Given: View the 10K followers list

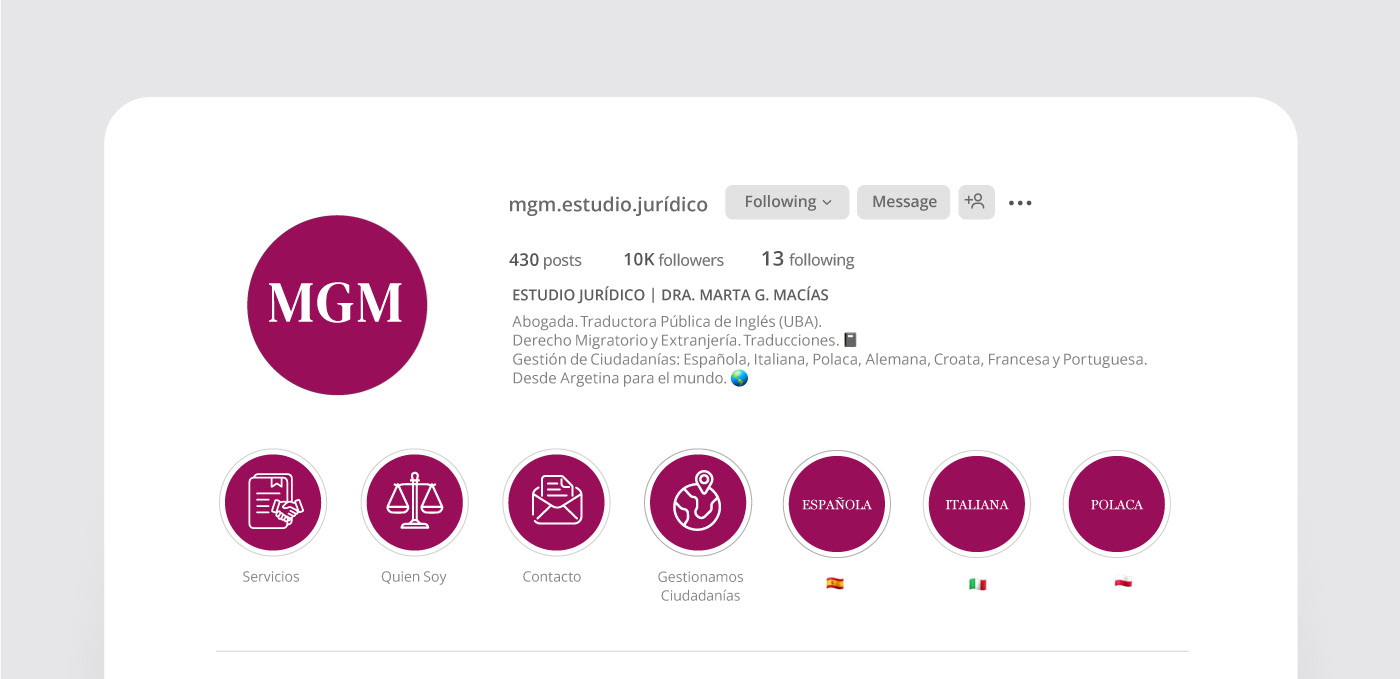Looking at the screenshot, I should (673, 260).
